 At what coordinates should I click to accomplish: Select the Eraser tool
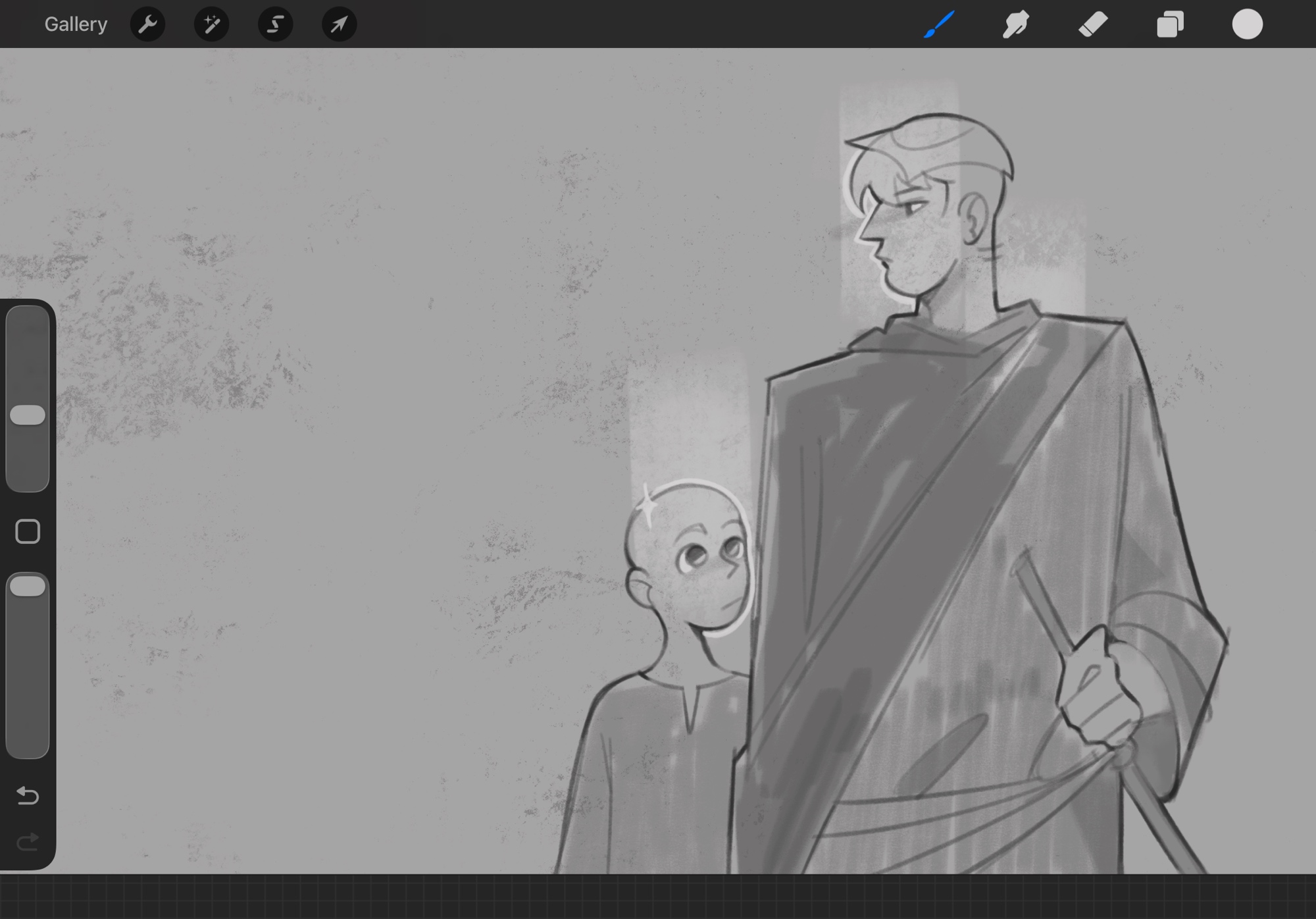pos(1093,24)
